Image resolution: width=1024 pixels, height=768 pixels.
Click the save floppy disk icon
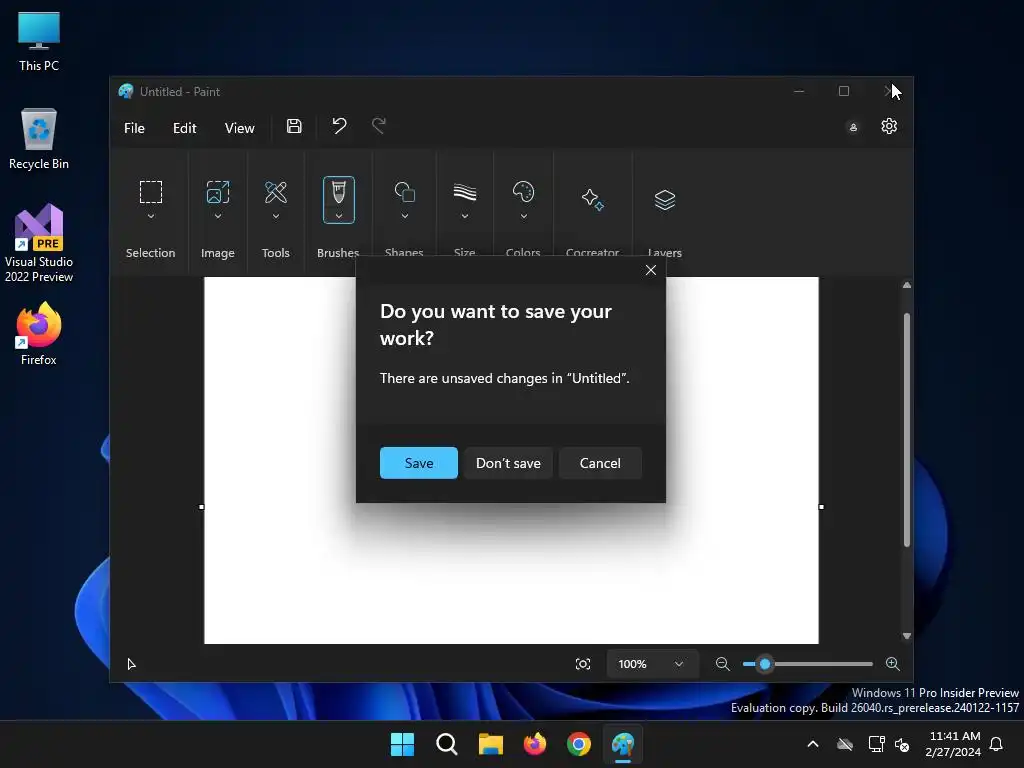coord(294,126)
